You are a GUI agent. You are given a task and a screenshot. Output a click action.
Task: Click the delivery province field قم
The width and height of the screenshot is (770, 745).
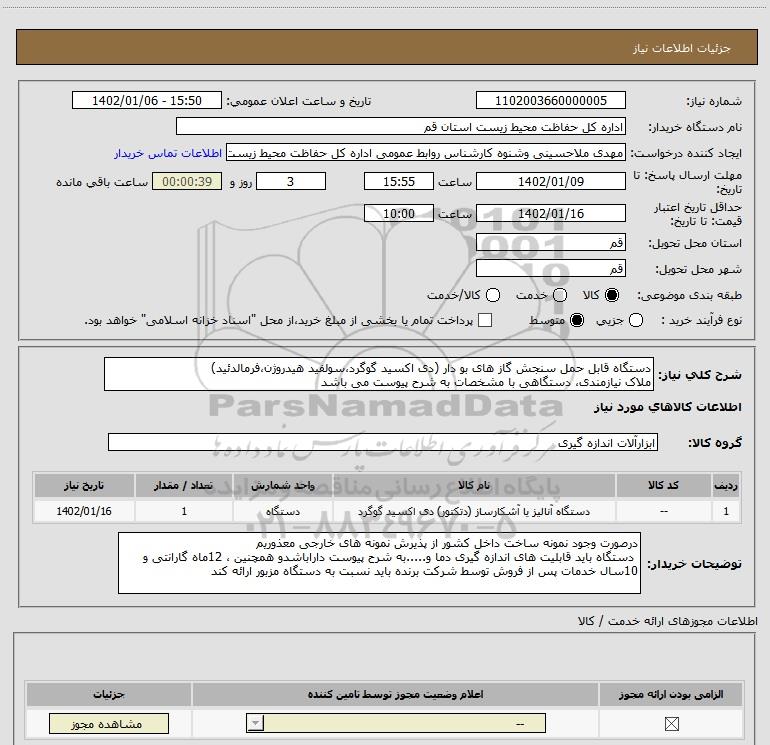pos(550,243)
